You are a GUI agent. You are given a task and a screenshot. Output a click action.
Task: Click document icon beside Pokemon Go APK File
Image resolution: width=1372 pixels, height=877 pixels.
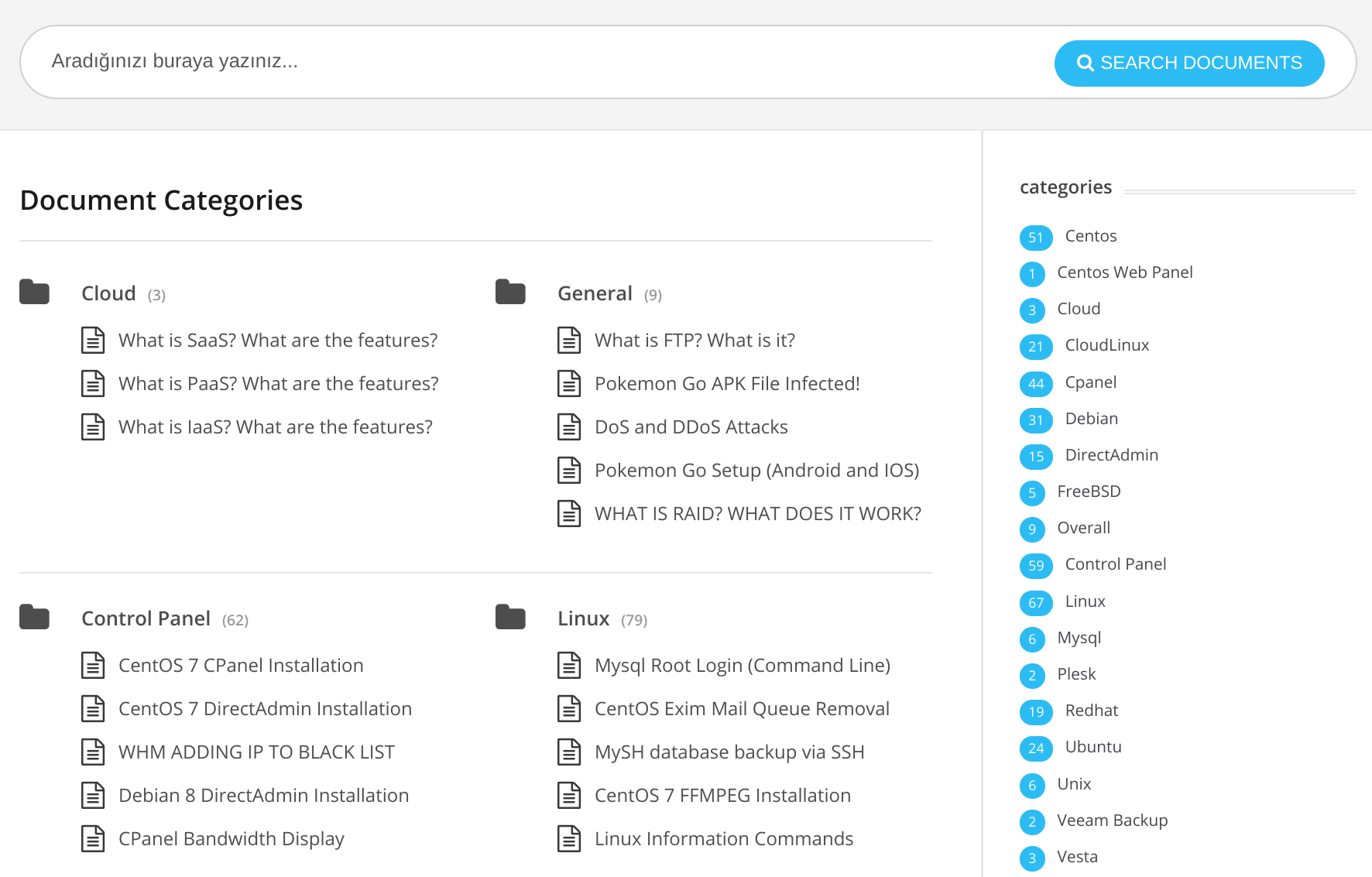[569, 383]
